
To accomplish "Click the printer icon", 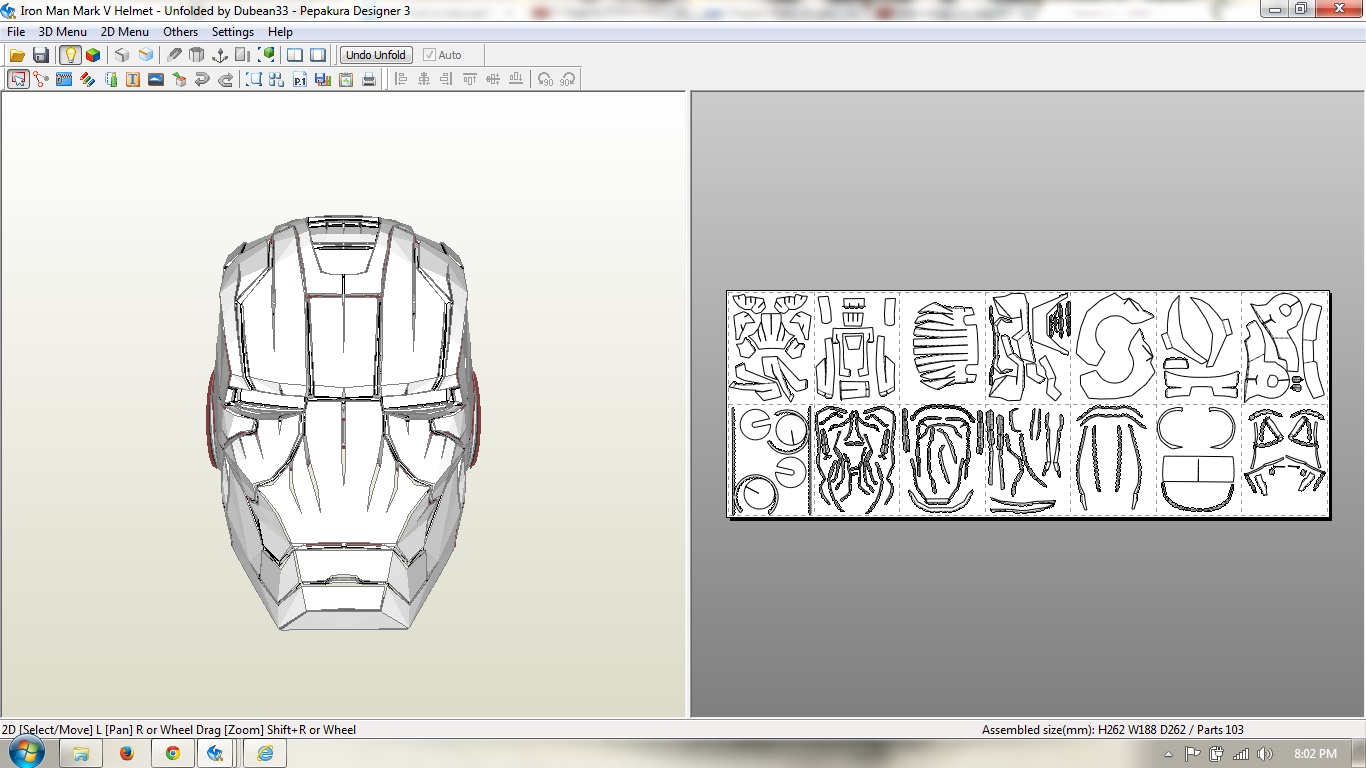I will tap(369, 79).
